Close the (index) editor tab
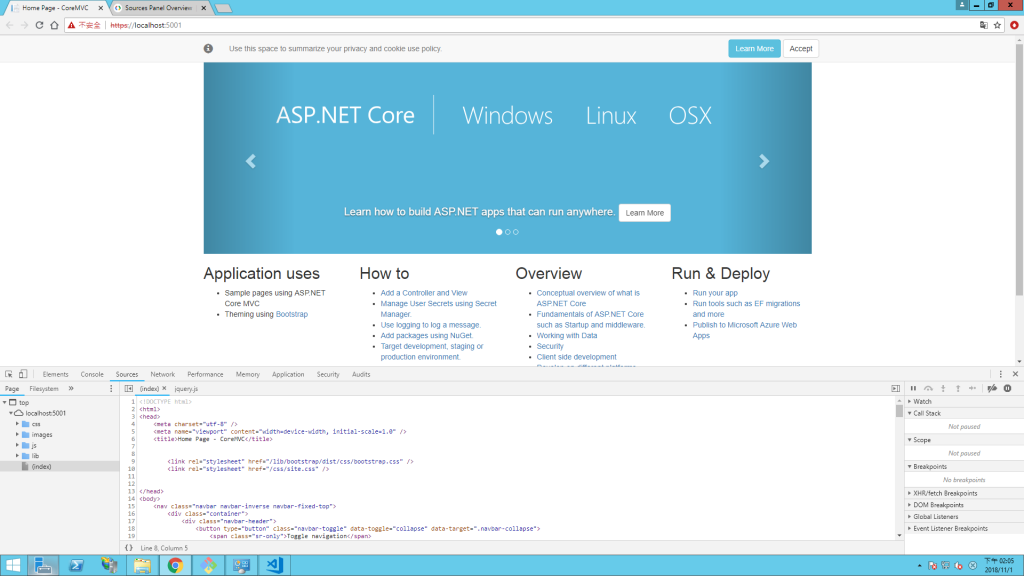The image size is (1024, 576). pyautogui.click(x=164, y=389)
